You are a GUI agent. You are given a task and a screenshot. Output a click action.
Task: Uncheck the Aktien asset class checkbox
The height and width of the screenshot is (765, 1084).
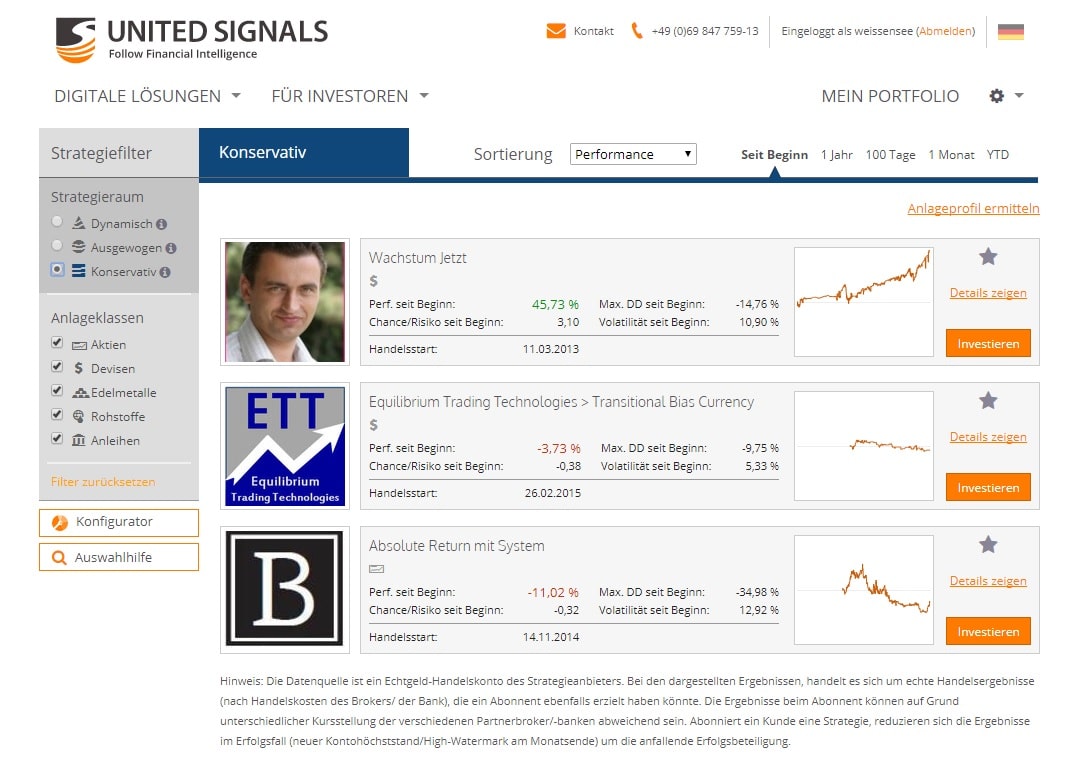tap(57, 343)
